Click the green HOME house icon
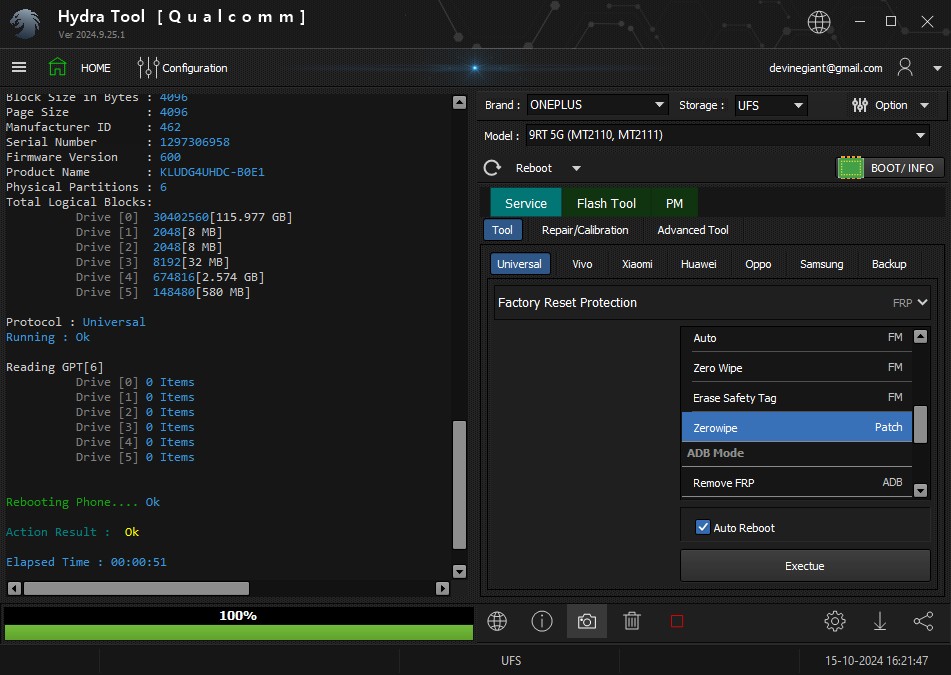 click(x=58, y=67)
